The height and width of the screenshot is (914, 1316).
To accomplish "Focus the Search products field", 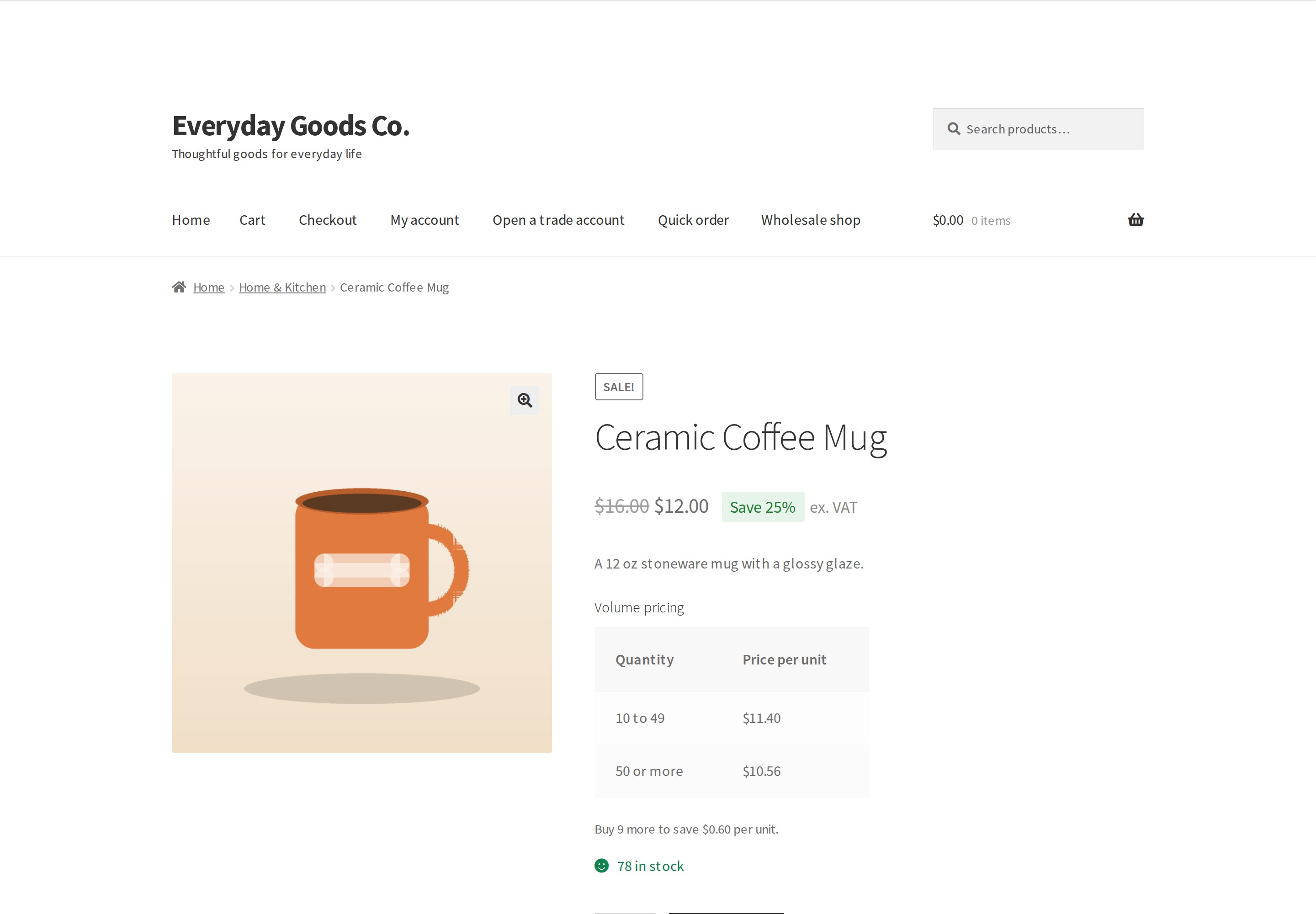I will (1038, 129).
